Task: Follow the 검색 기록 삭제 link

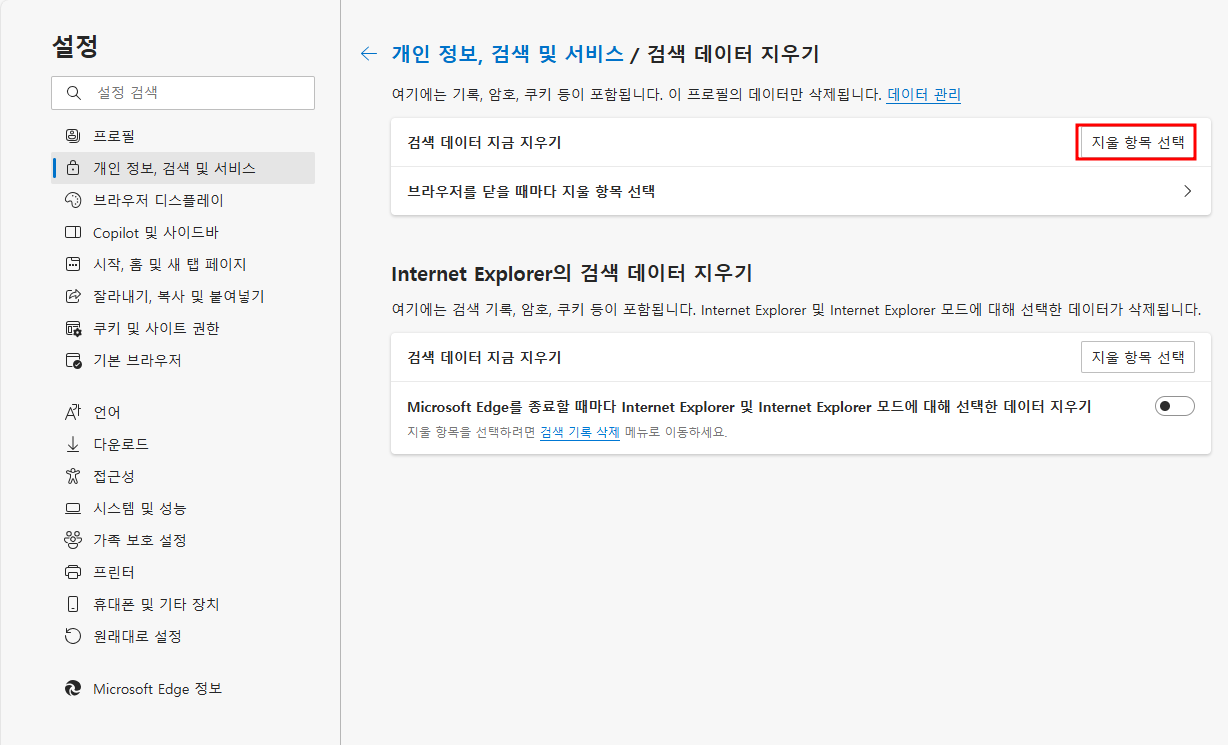Action: tap(580, 432)
